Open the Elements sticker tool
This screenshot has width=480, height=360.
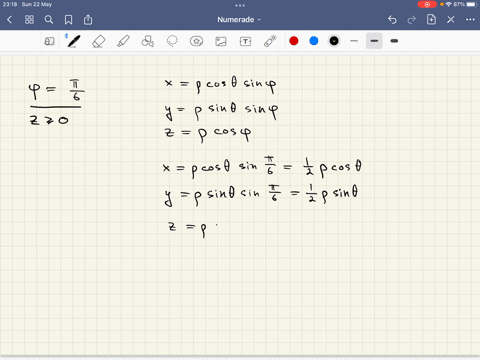pyautogui.click(x=196, y=41)
